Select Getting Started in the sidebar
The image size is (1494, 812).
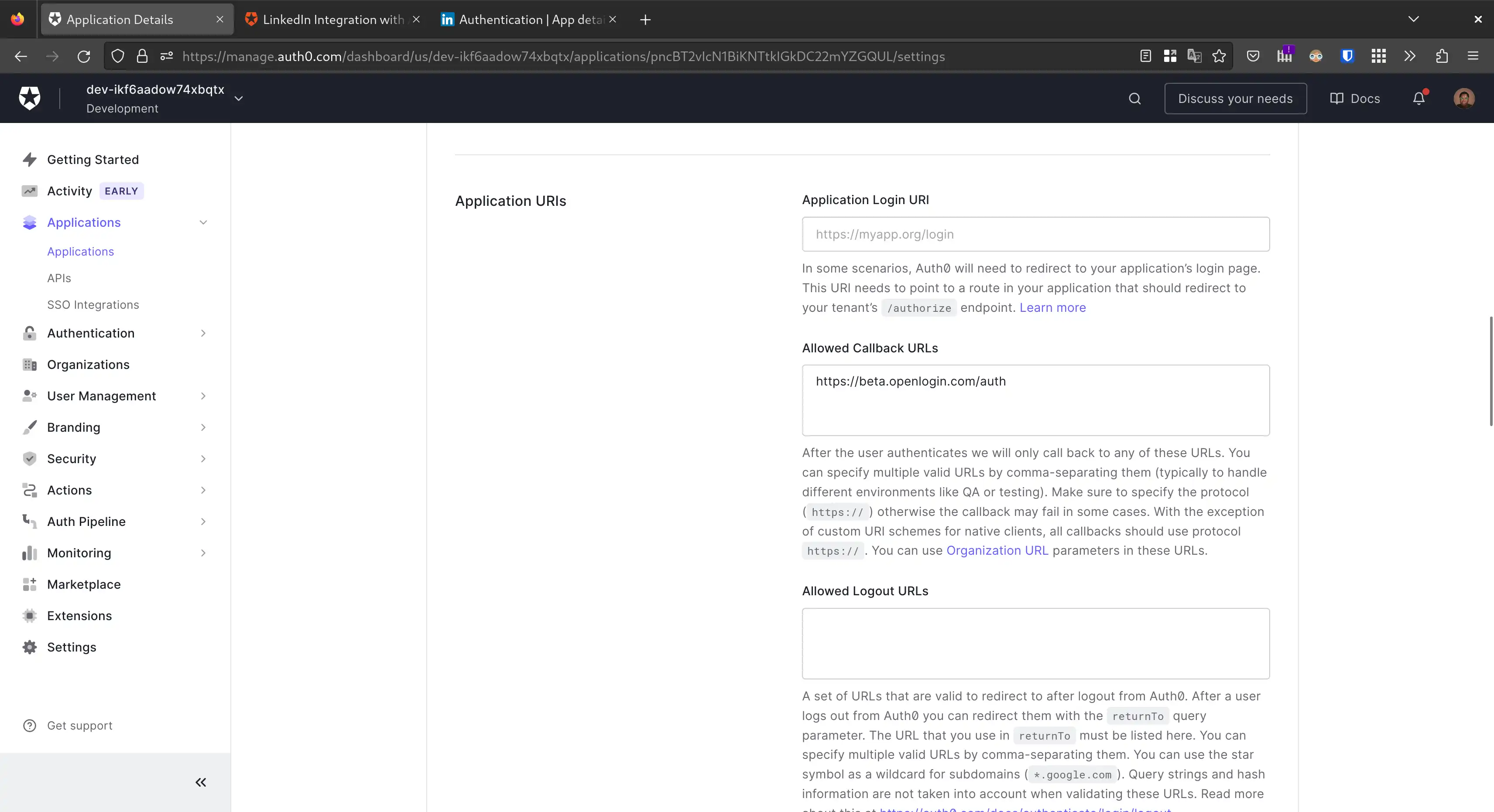[x=93, y=159]
